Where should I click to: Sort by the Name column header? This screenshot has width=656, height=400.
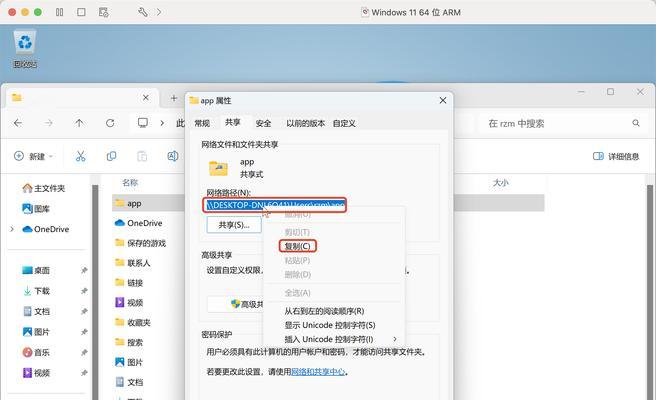click(130, 182)
